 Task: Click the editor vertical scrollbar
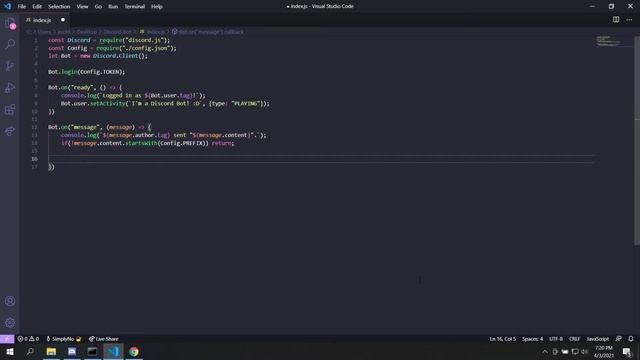tap(637, 141)
